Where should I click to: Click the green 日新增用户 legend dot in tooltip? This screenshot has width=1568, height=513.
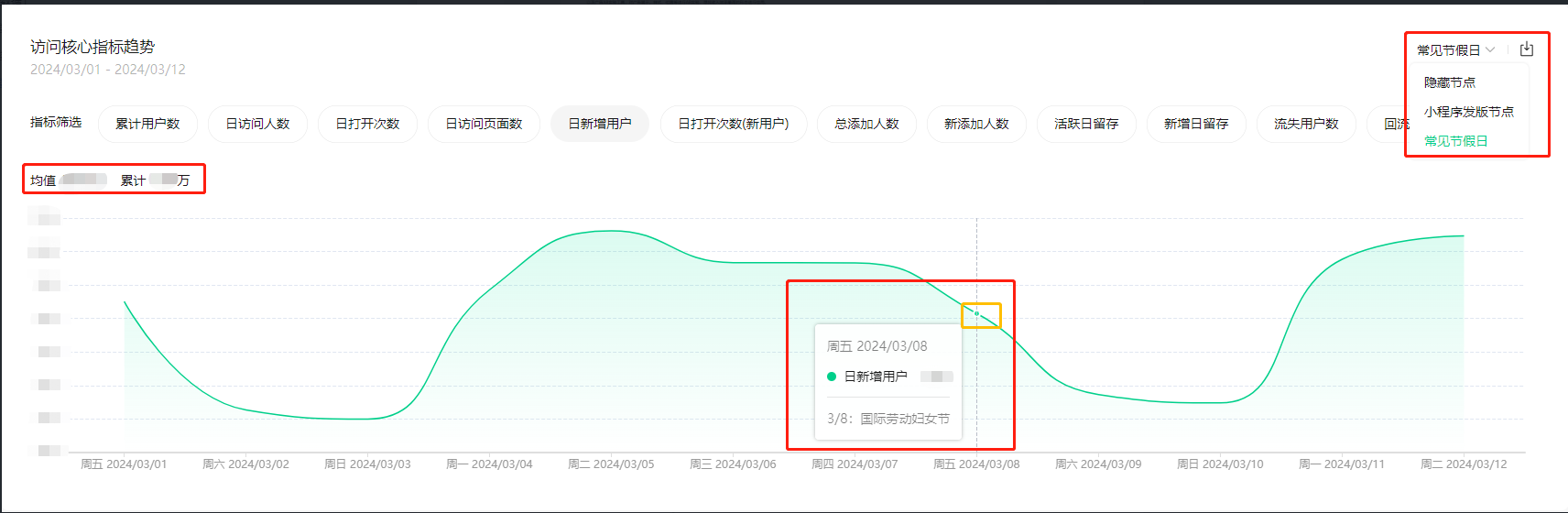832,377
